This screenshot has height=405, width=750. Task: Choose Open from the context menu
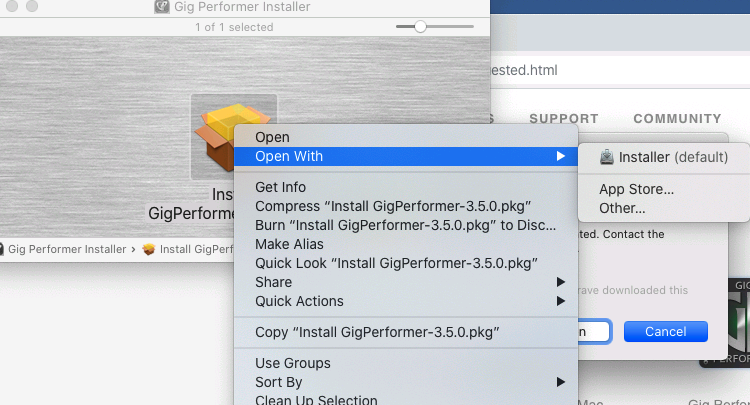tap(406, 137)
